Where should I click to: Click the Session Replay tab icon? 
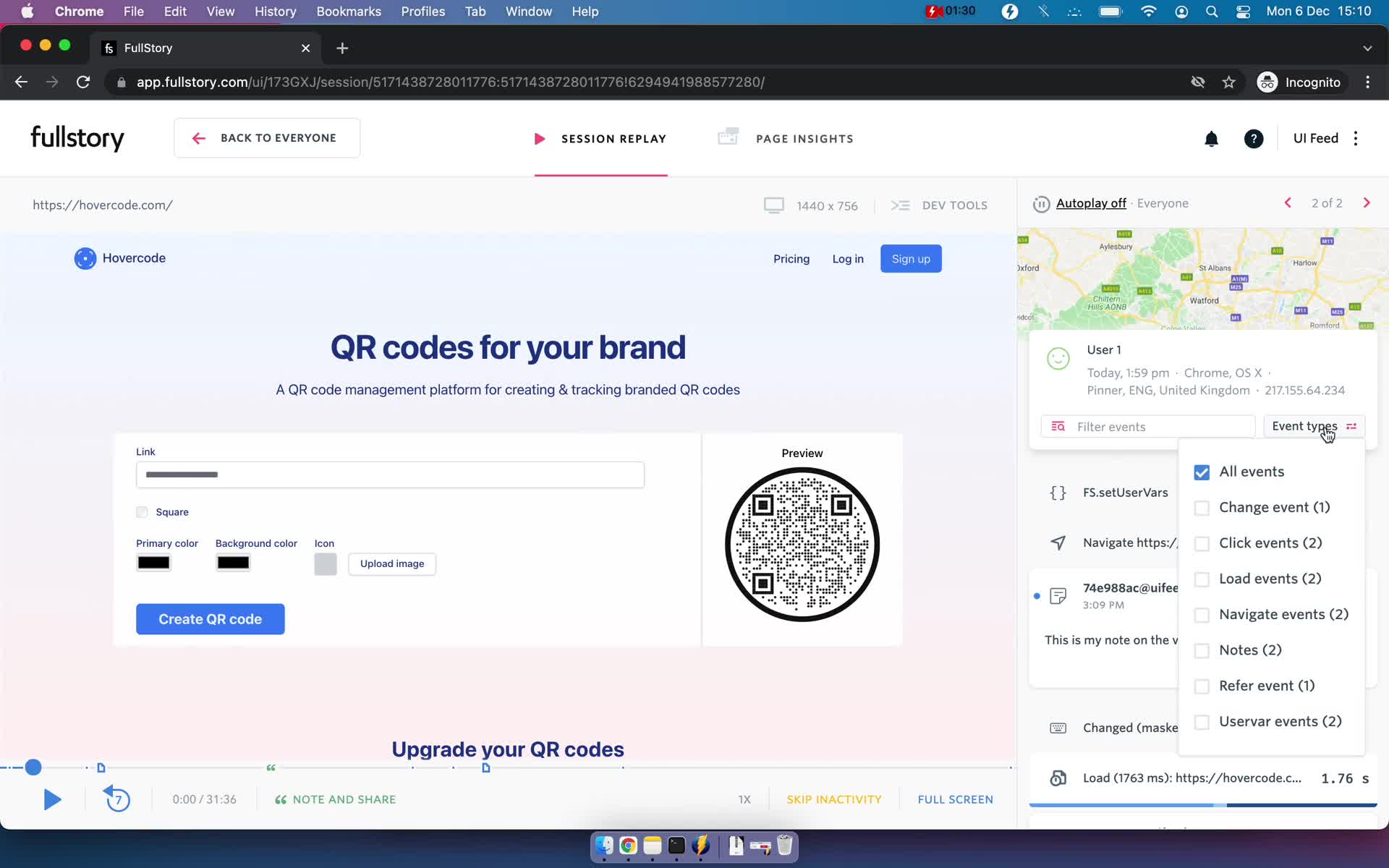538,138
